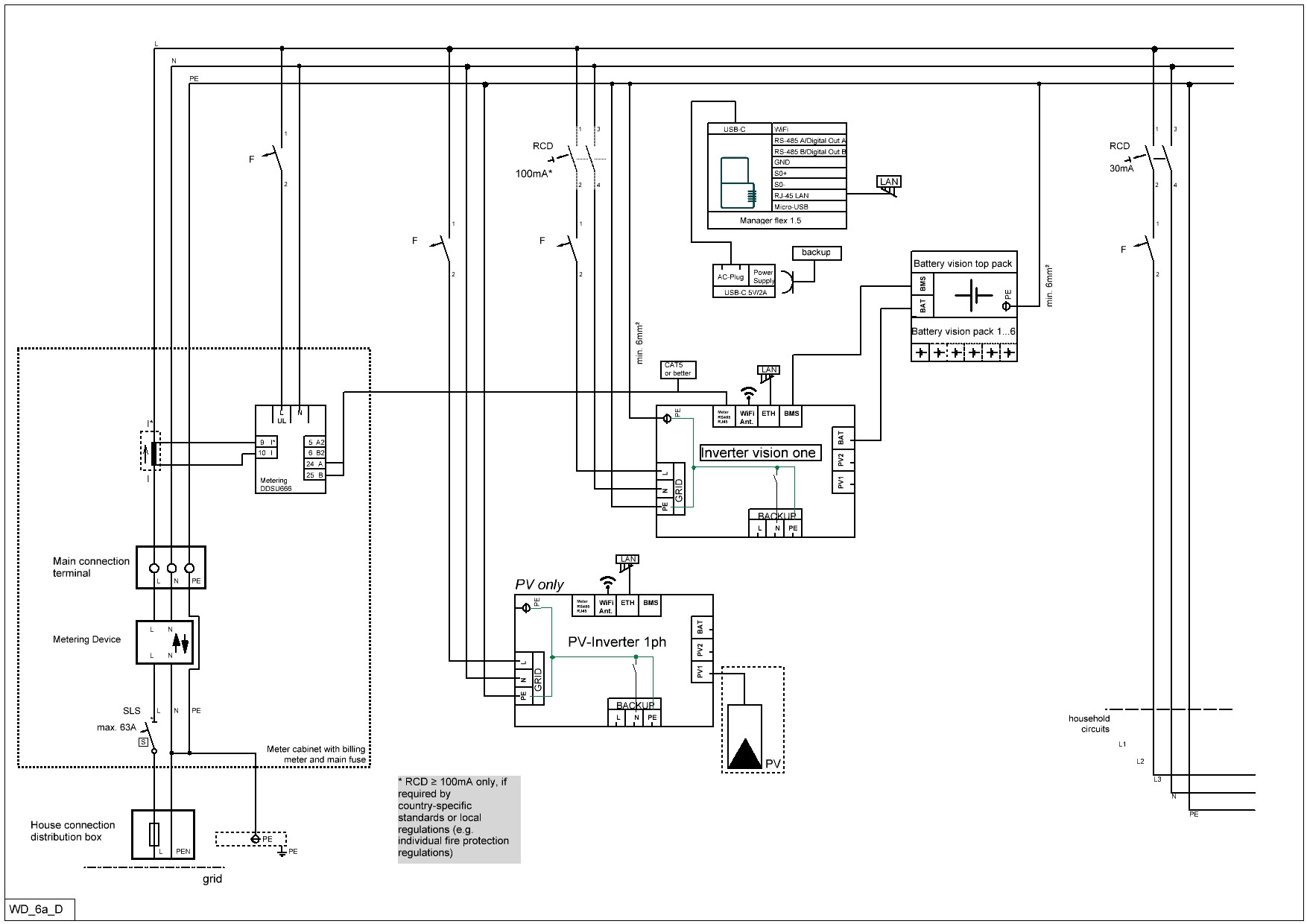Select the green device icon in Manager flex
Screen dimensions: 1307x924
[x=736, y=183]
